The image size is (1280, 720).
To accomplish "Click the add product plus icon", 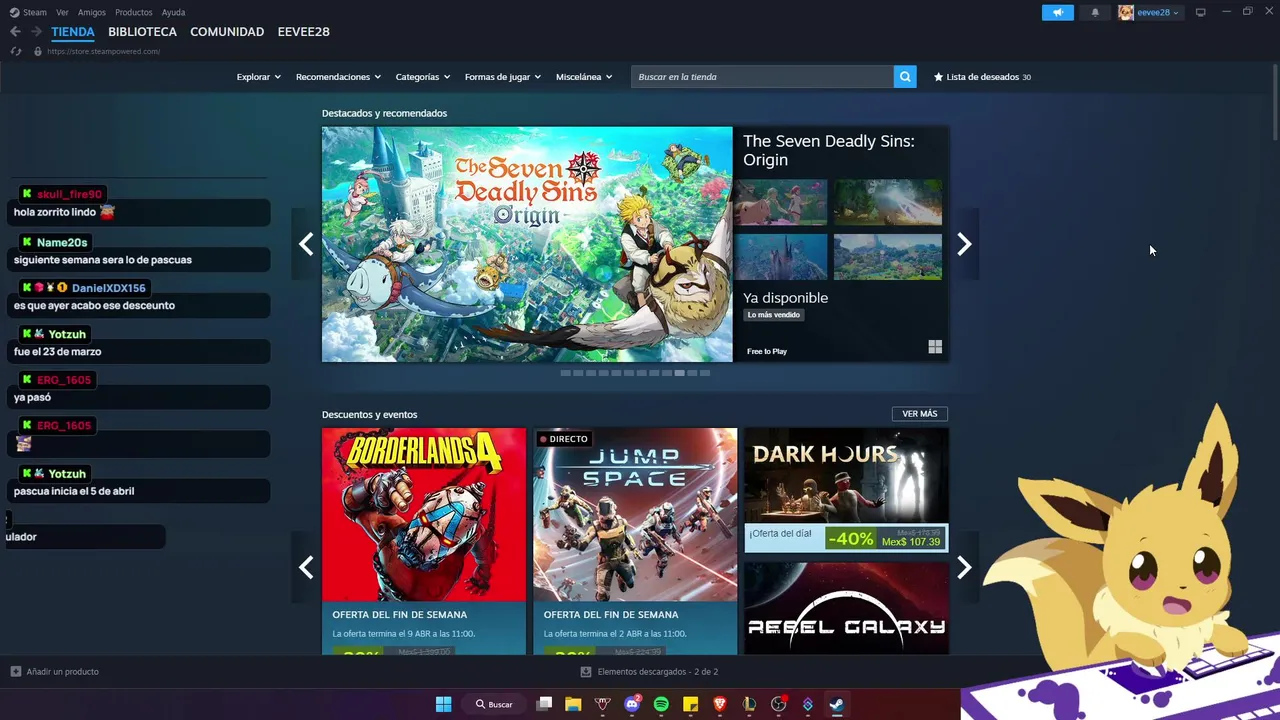I will [15, 672].
